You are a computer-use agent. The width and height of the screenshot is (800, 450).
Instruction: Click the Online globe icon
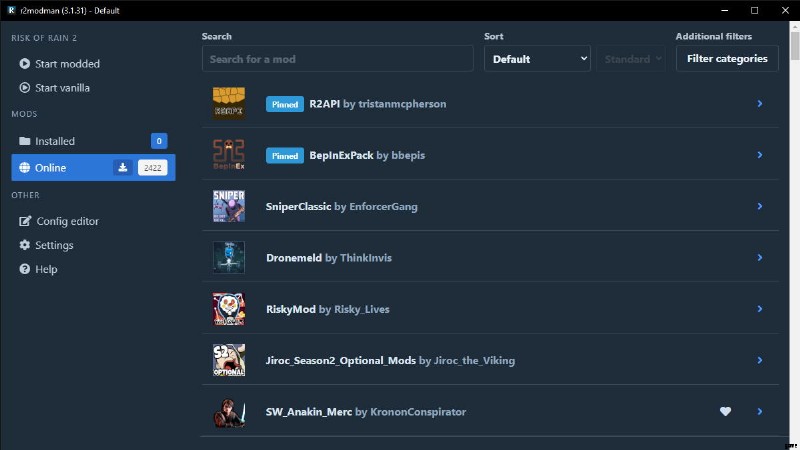(x=24, y=167)
